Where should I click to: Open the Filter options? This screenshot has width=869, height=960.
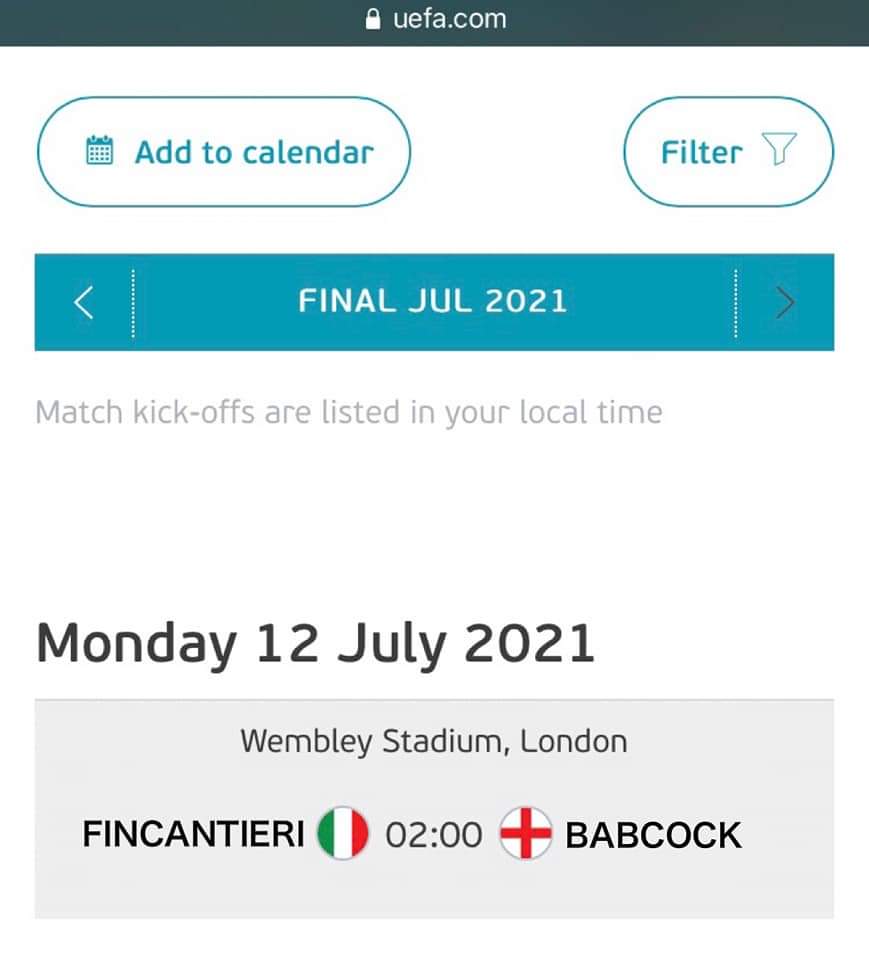point(728,152)
